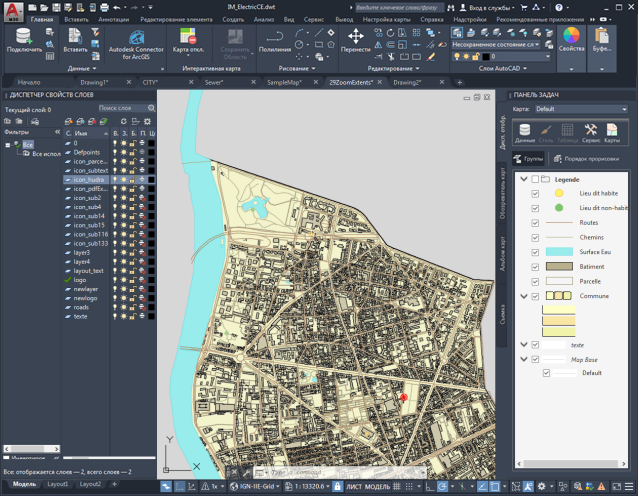The image size is (638, 496).
Task: Click the Сервис tools icon in task pane
Action: tap(590, 131)
